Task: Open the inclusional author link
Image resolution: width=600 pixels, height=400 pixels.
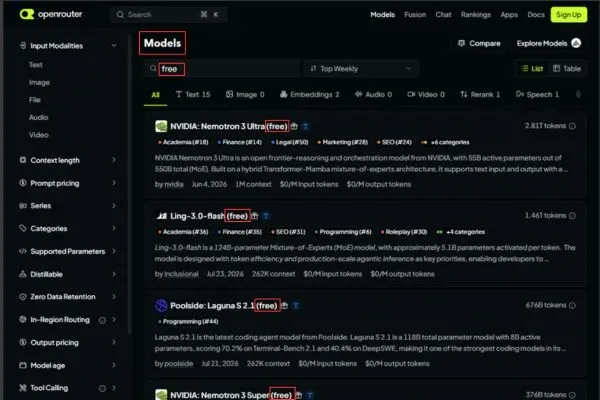Action: coord(181,274)
